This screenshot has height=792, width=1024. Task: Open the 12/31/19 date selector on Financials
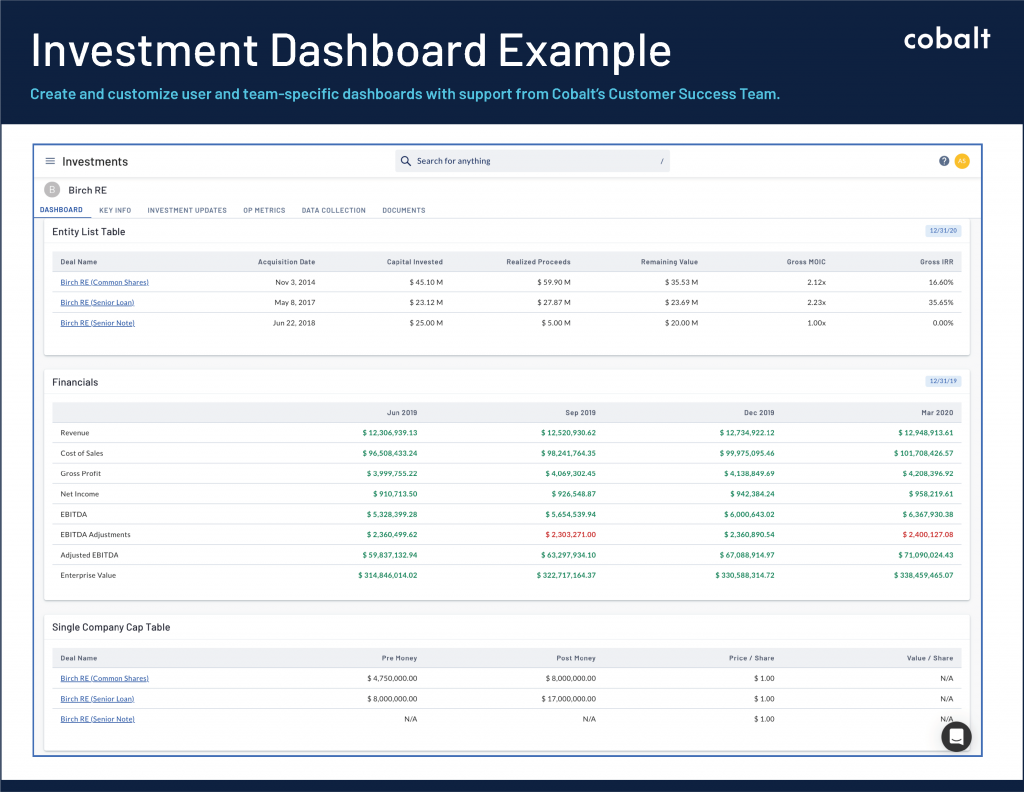pyautogui.click(x=943, y=381)
